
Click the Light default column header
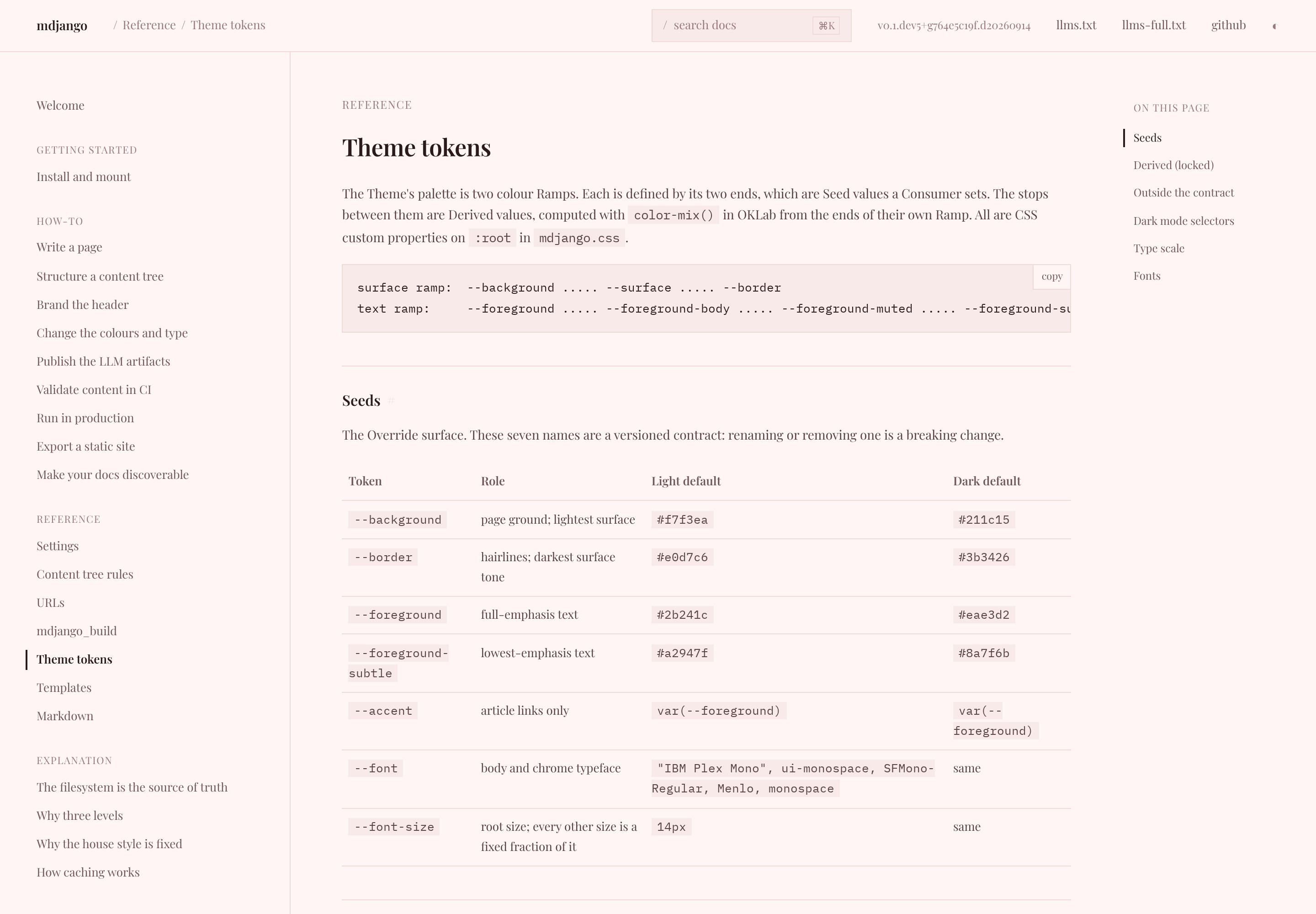(x=686, y=481)
